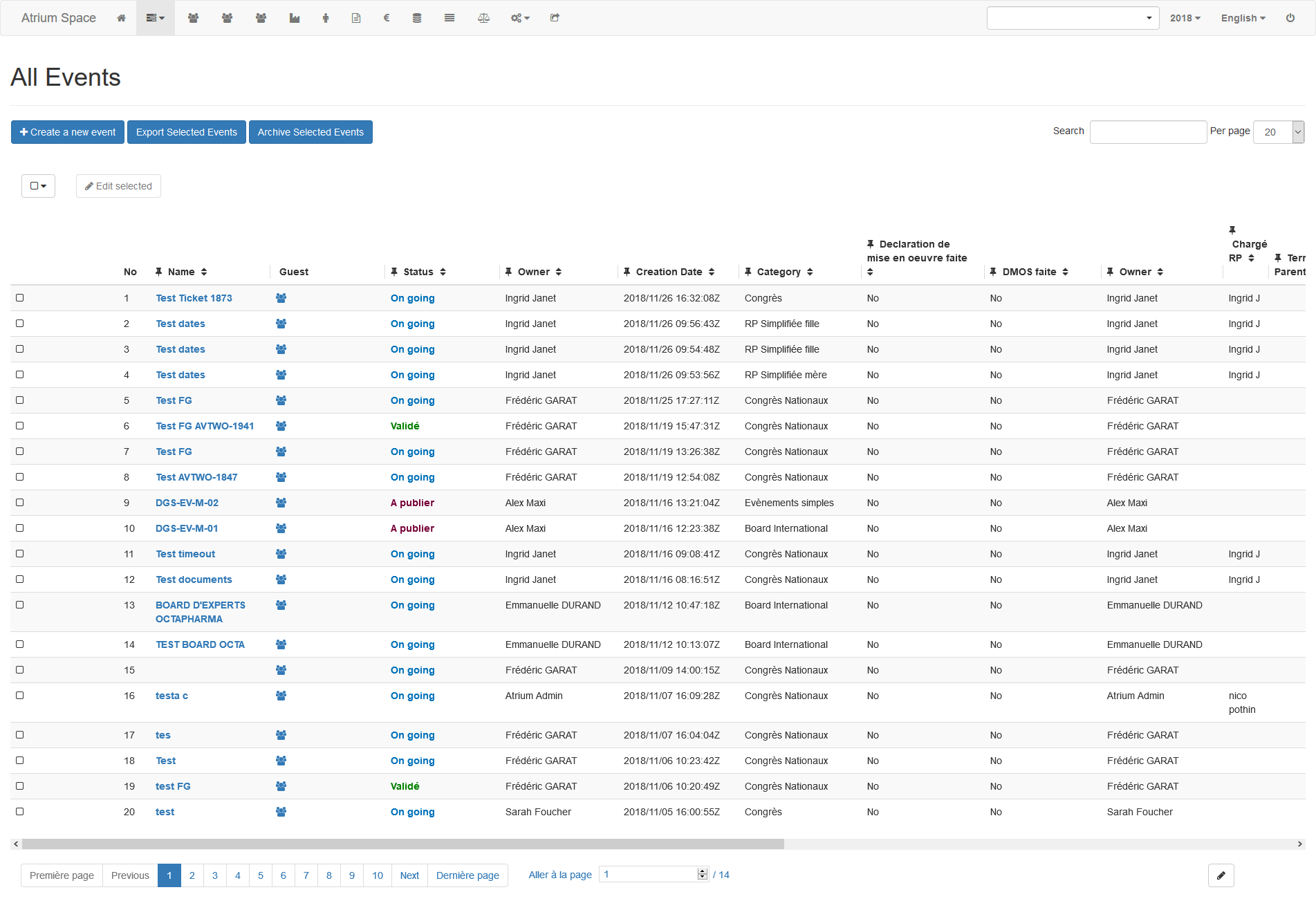Open the events menu dropdown in navbar
Viewport: 1316px width, 901px height.
156,18
